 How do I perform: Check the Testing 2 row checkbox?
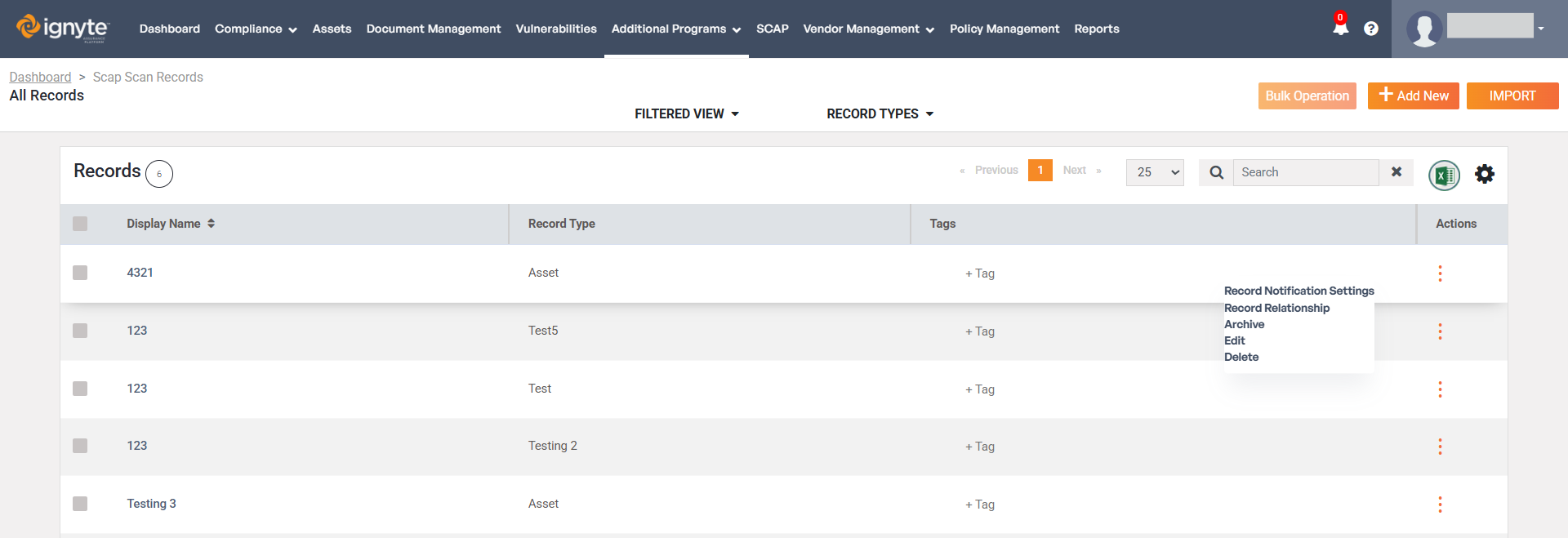tap(80, 446)
